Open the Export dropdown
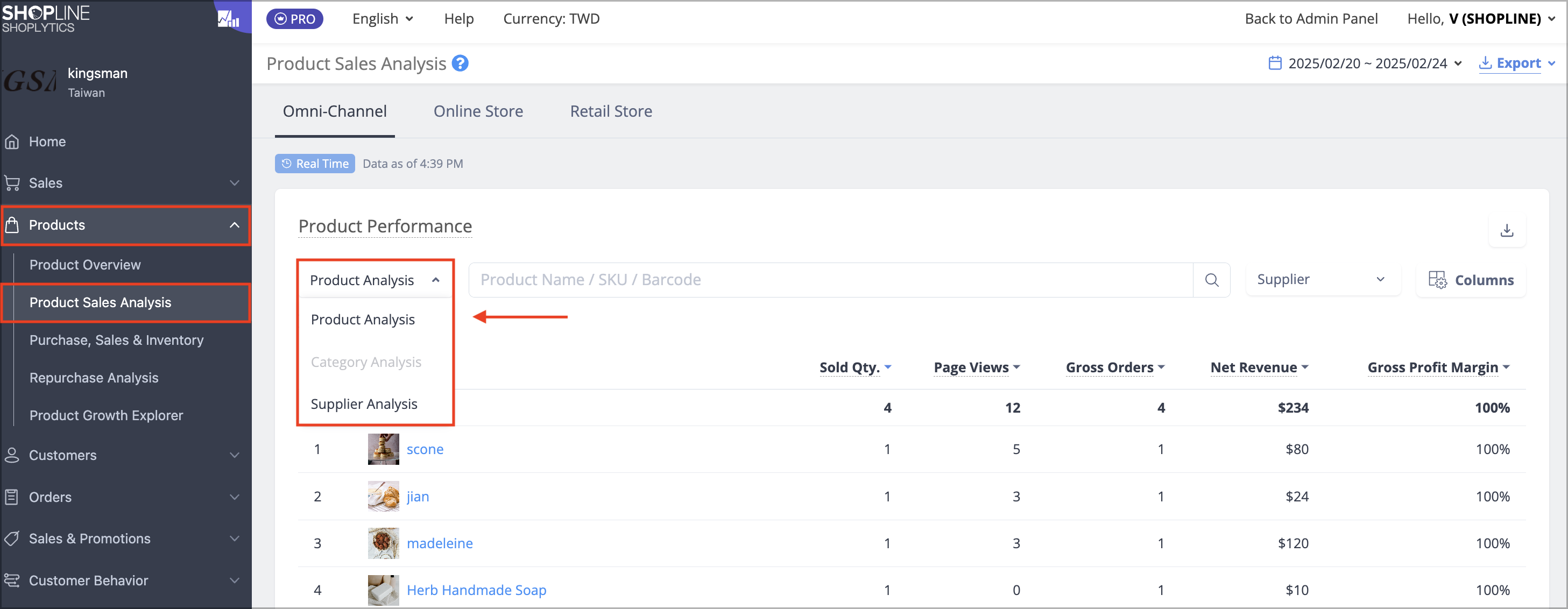This screenshot has height=609, width=1568. (x=1517, y=63)
